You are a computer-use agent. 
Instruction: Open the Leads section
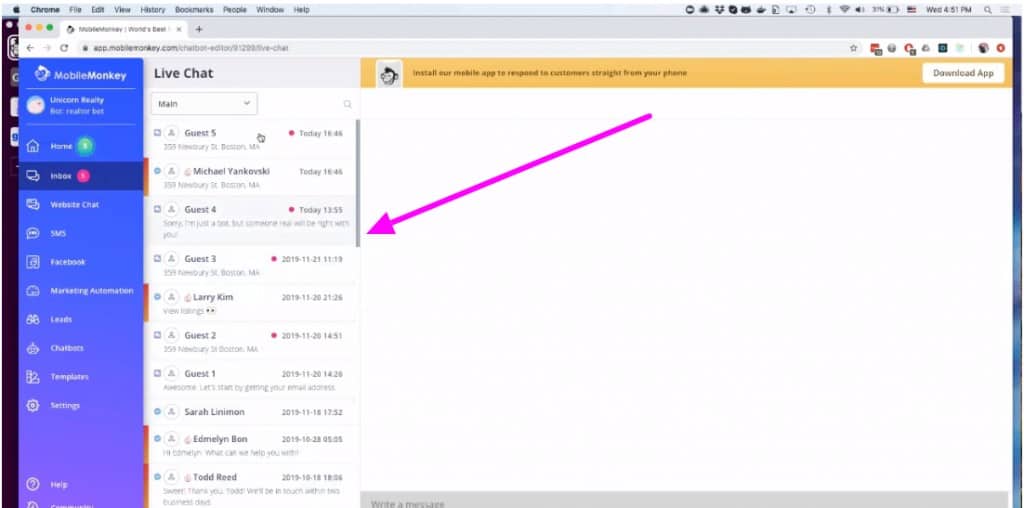[x=61, y=319]
